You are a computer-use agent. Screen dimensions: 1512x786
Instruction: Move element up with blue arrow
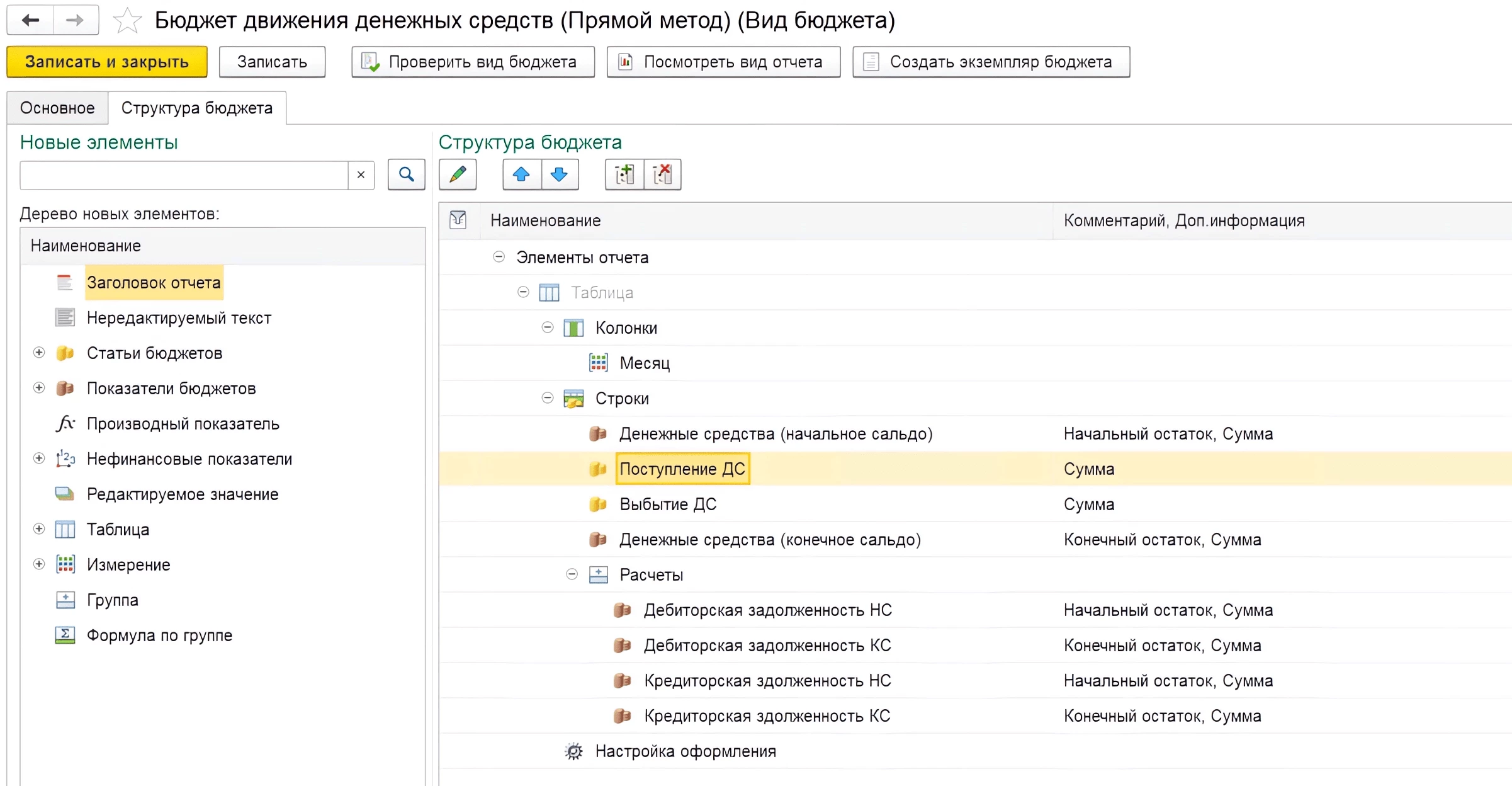coord(521,174)
